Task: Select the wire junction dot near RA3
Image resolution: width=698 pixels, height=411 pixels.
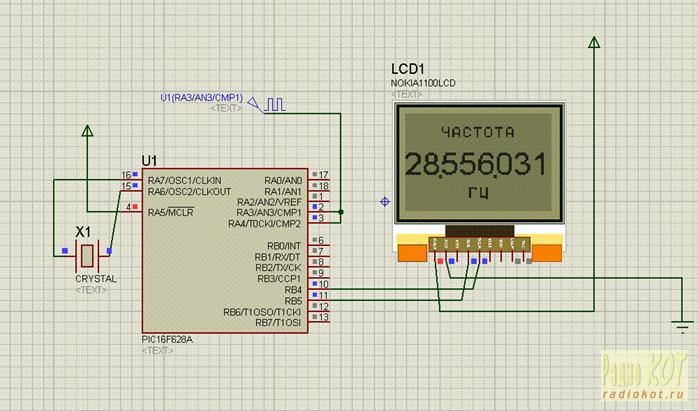Action: (x=341, y=212)
